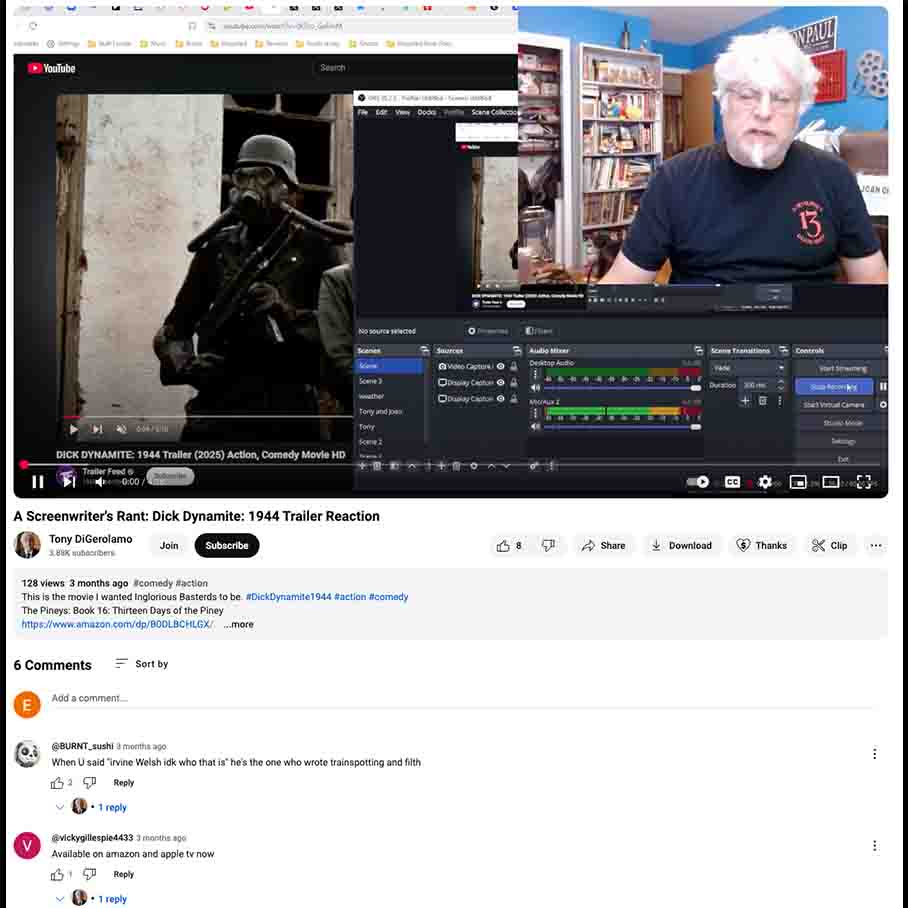
Task: Open @BURNT_sushi's panda avatar
Action: point(27,753)
